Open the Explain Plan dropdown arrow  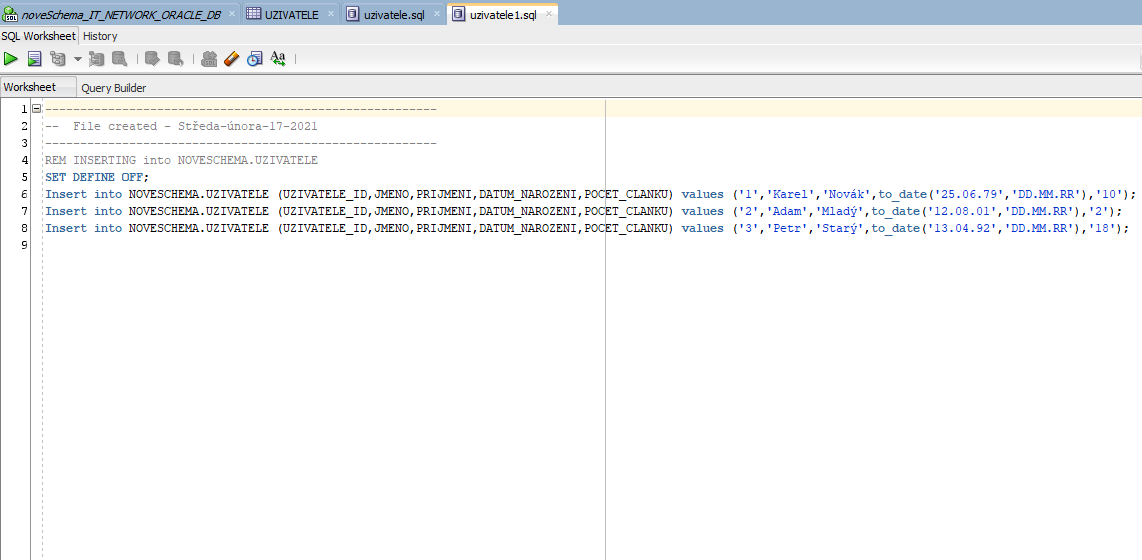coord(77,59)
